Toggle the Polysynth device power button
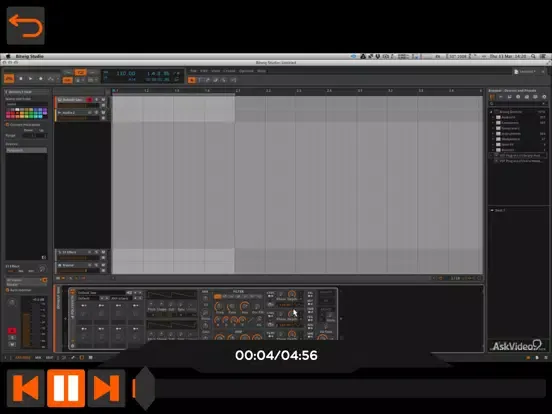This screenshot has height=414, width=552. pyautogui.click(x=73, y=292)
